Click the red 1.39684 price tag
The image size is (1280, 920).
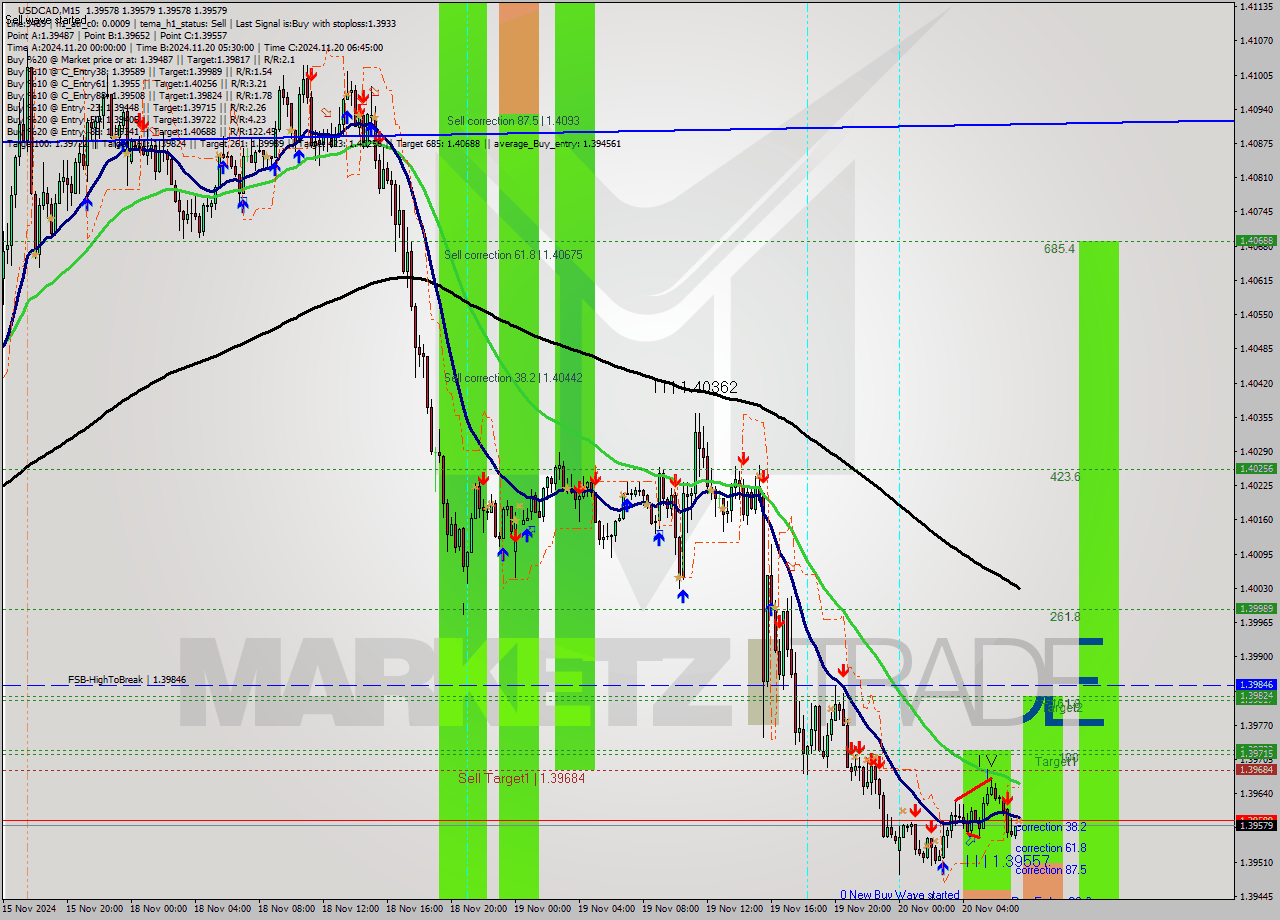[1256, 769]
